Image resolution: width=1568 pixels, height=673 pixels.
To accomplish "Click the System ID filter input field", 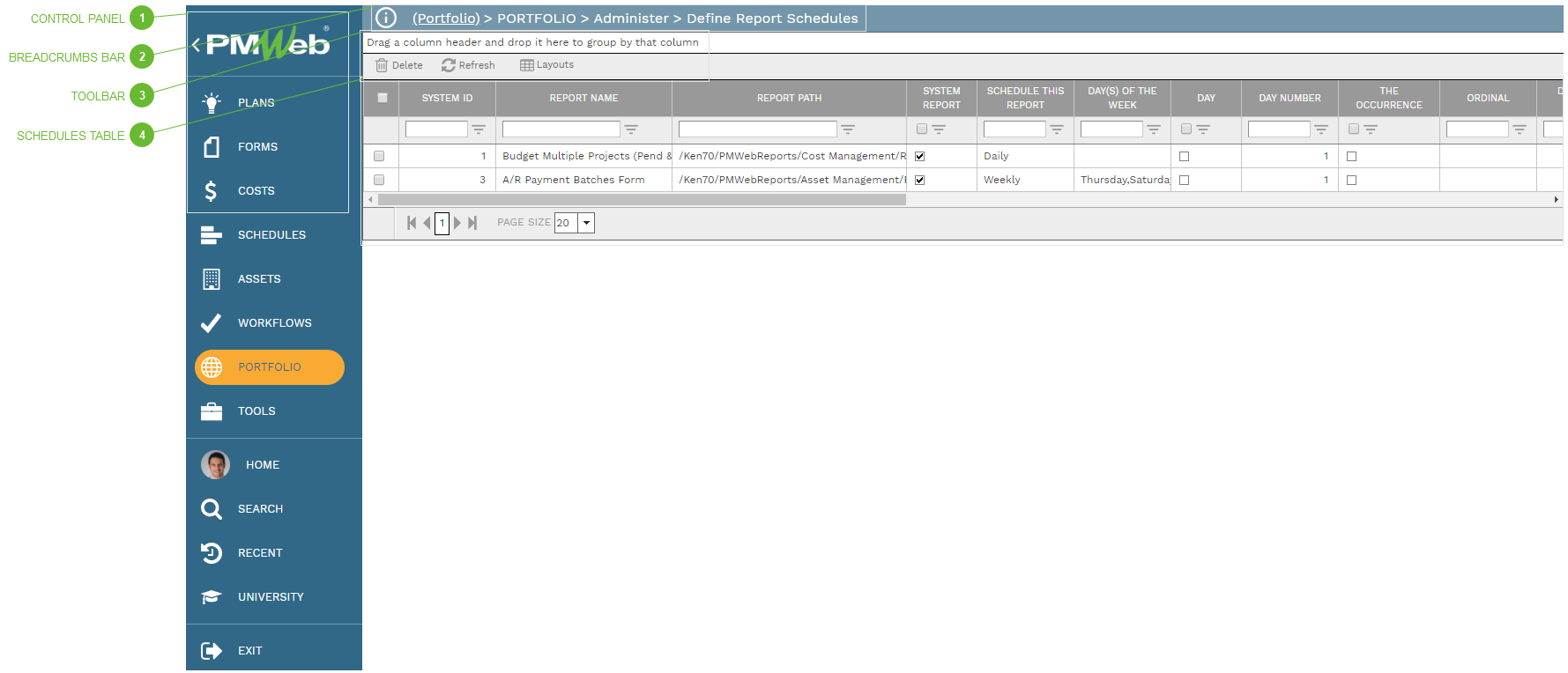I will (436, 129).
